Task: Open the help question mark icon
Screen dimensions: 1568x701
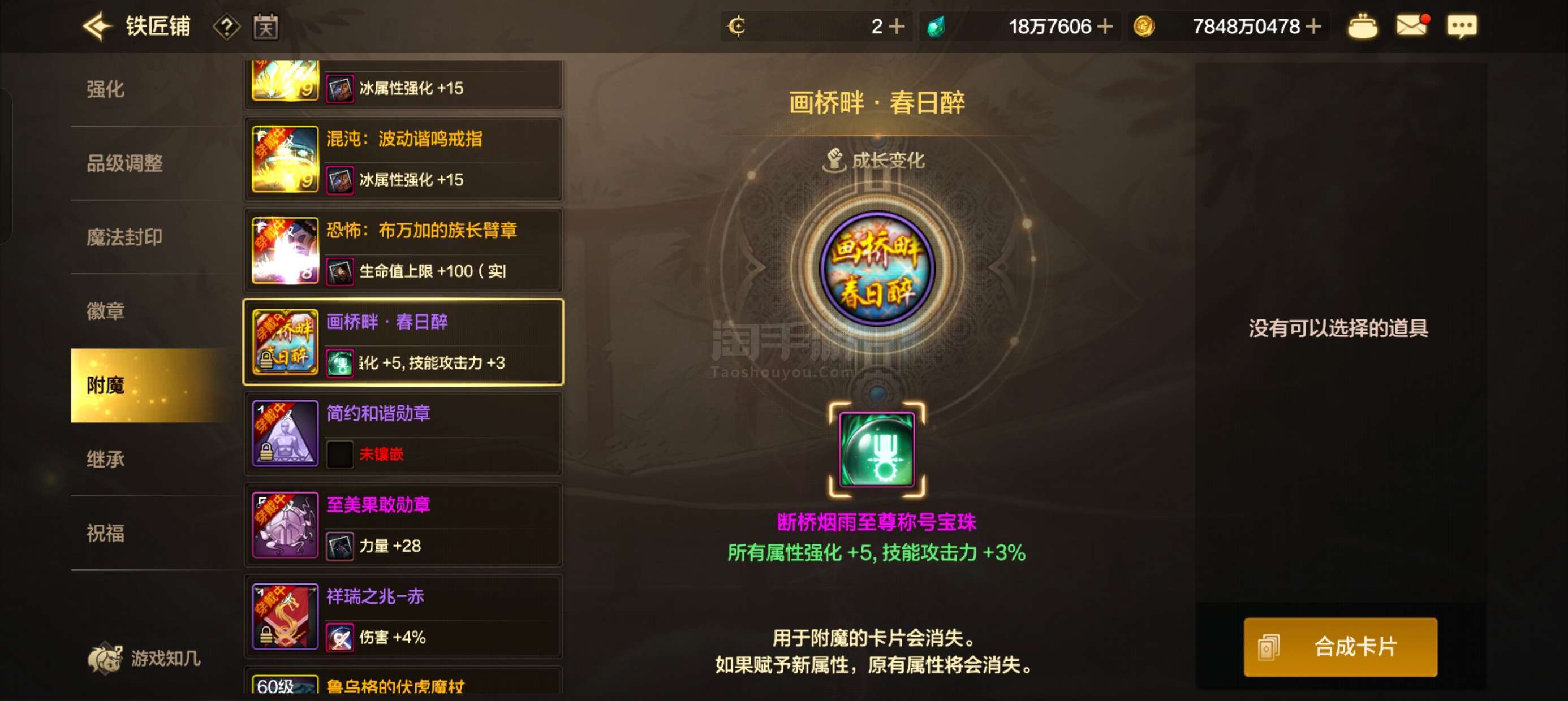Action: [x=226, y=27]
